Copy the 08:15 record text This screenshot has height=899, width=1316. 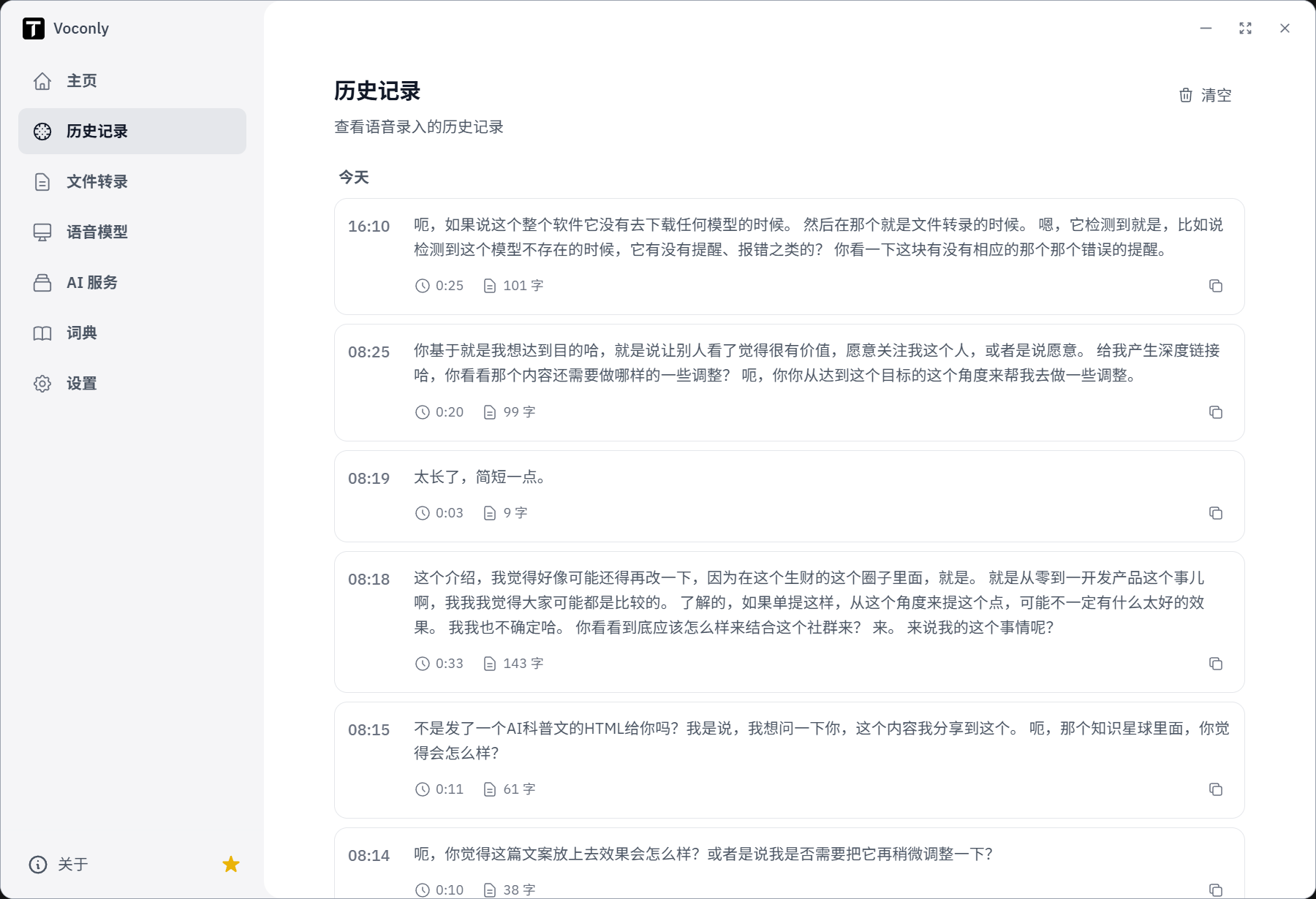pos(1216,789)
